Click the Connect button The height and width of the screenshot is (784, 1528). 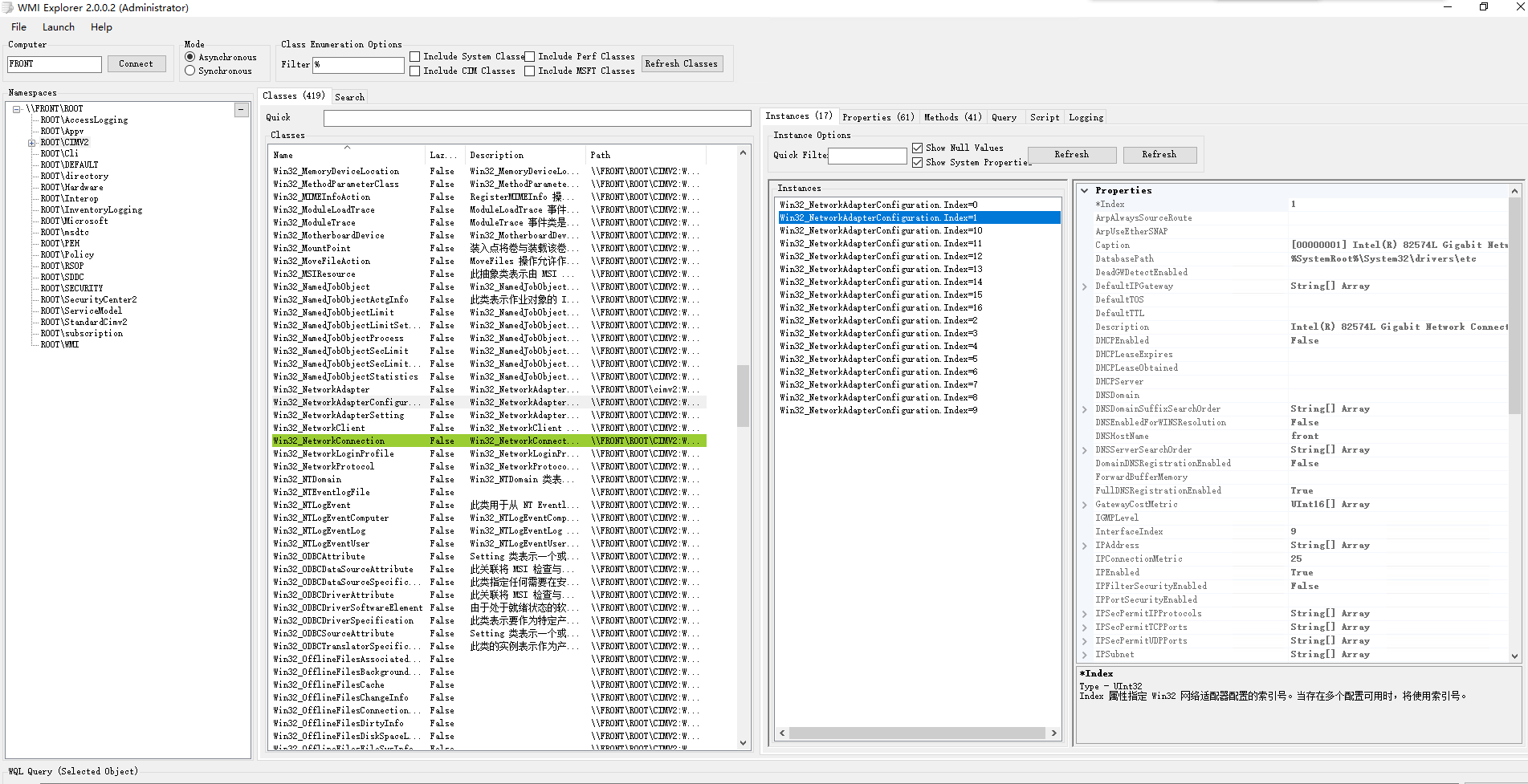[136, 64]
